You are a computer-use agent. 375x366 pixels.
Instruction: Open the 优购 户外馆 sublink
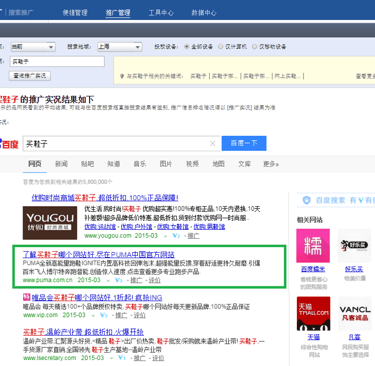point(136,227)
